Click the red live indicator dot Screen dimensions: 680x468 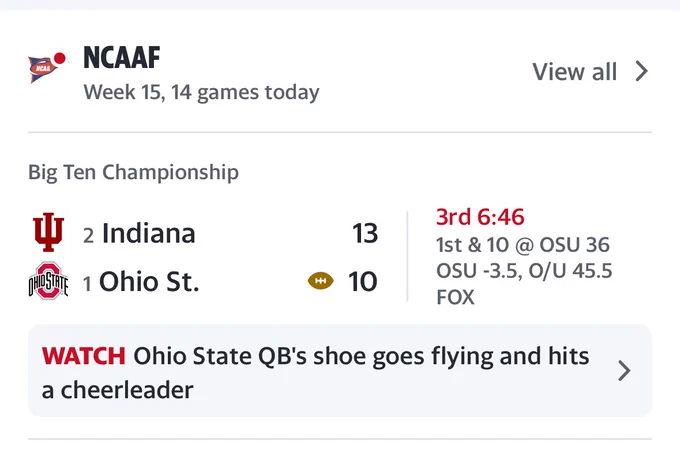(x=59, y=58)
